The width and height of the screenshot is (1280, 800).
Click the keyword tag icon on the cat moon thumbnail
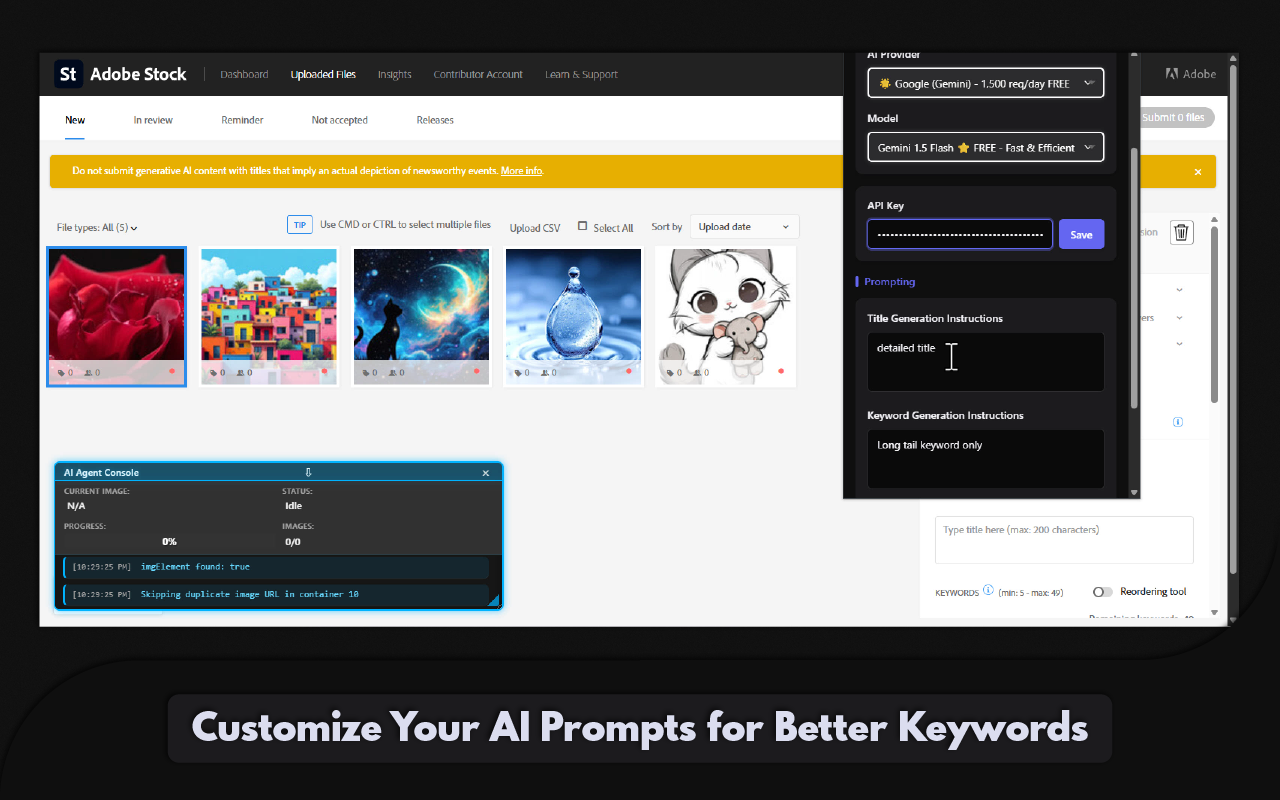coord(365,373)
